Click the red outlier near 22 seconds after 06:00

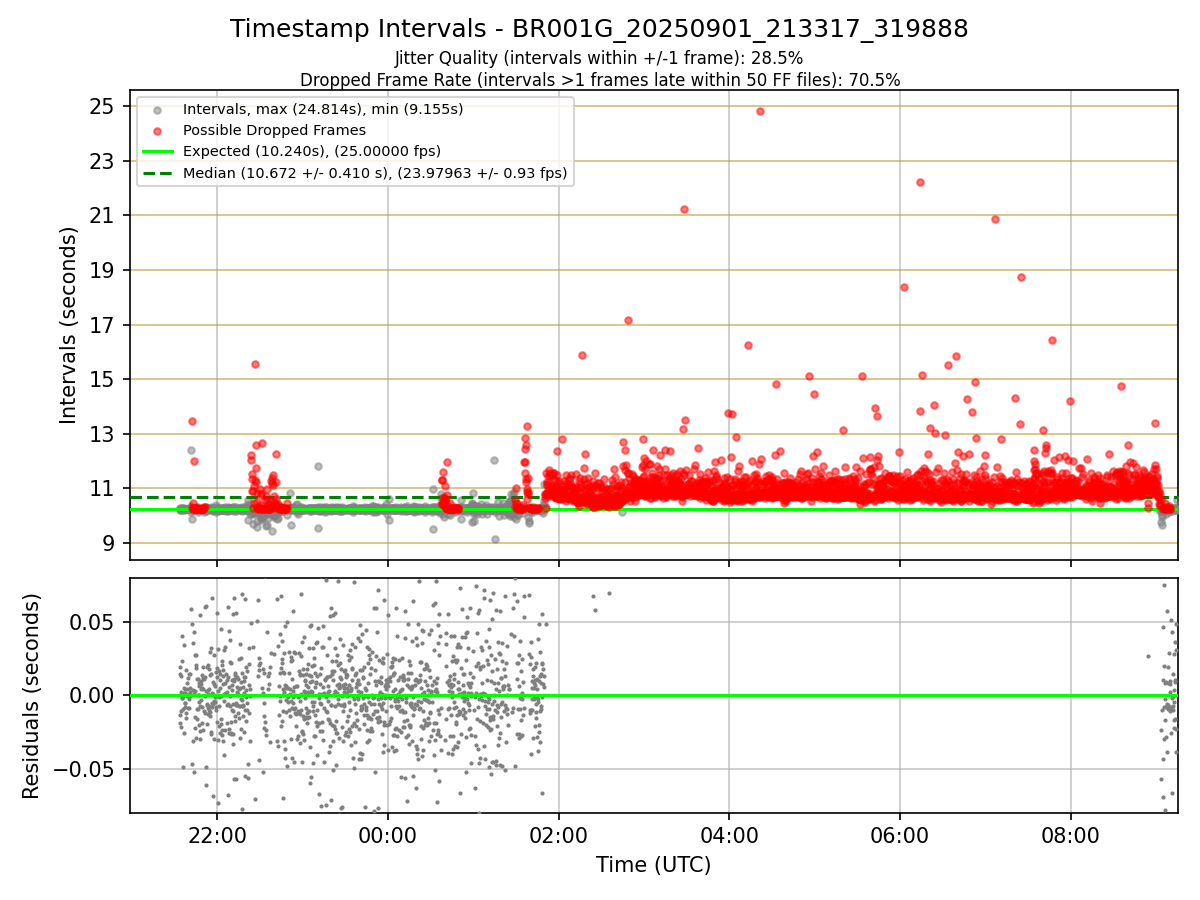(920, 182)
